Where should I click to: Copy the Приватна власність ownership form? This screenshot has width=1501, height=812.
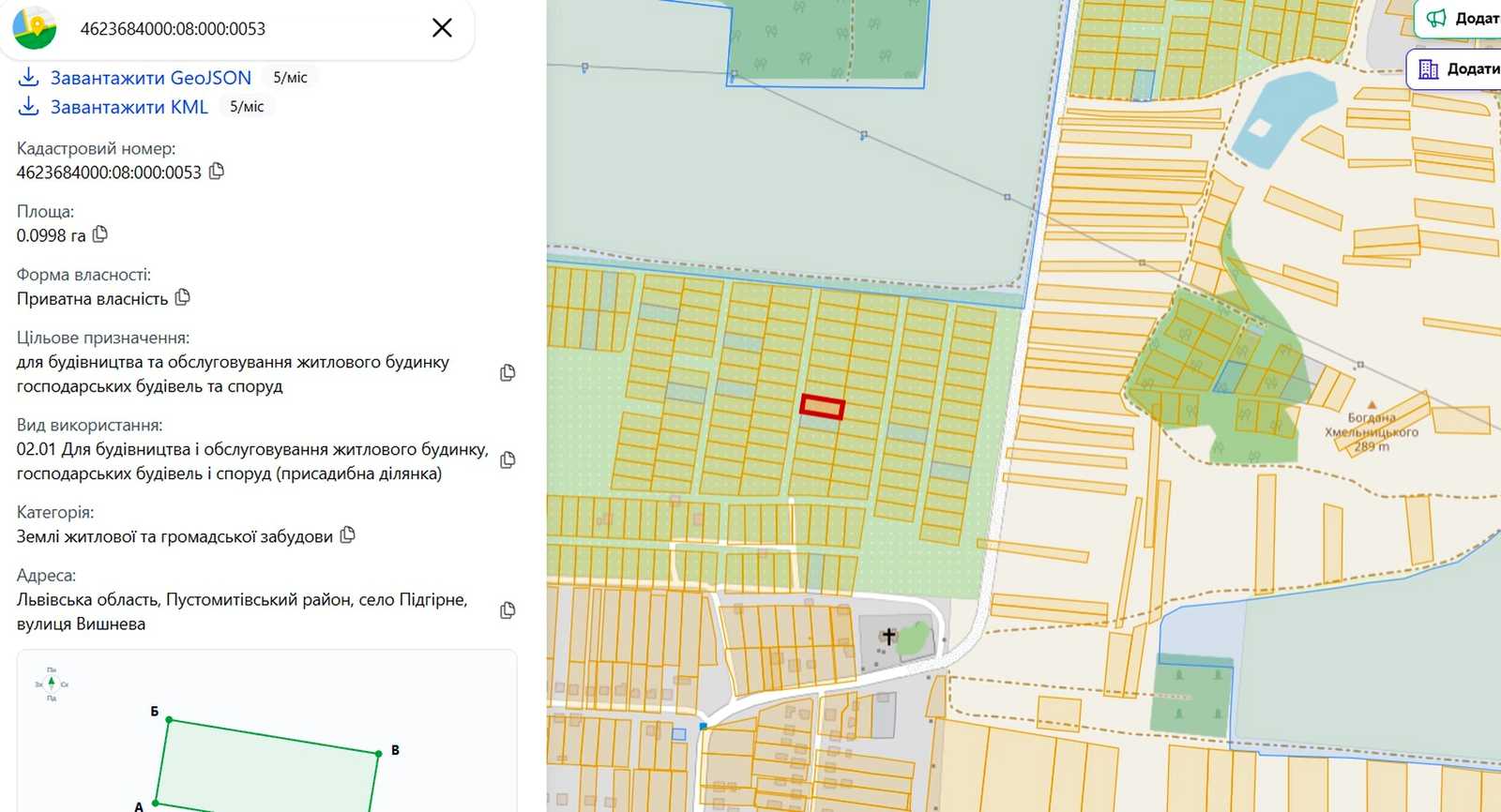pos(183,297)
